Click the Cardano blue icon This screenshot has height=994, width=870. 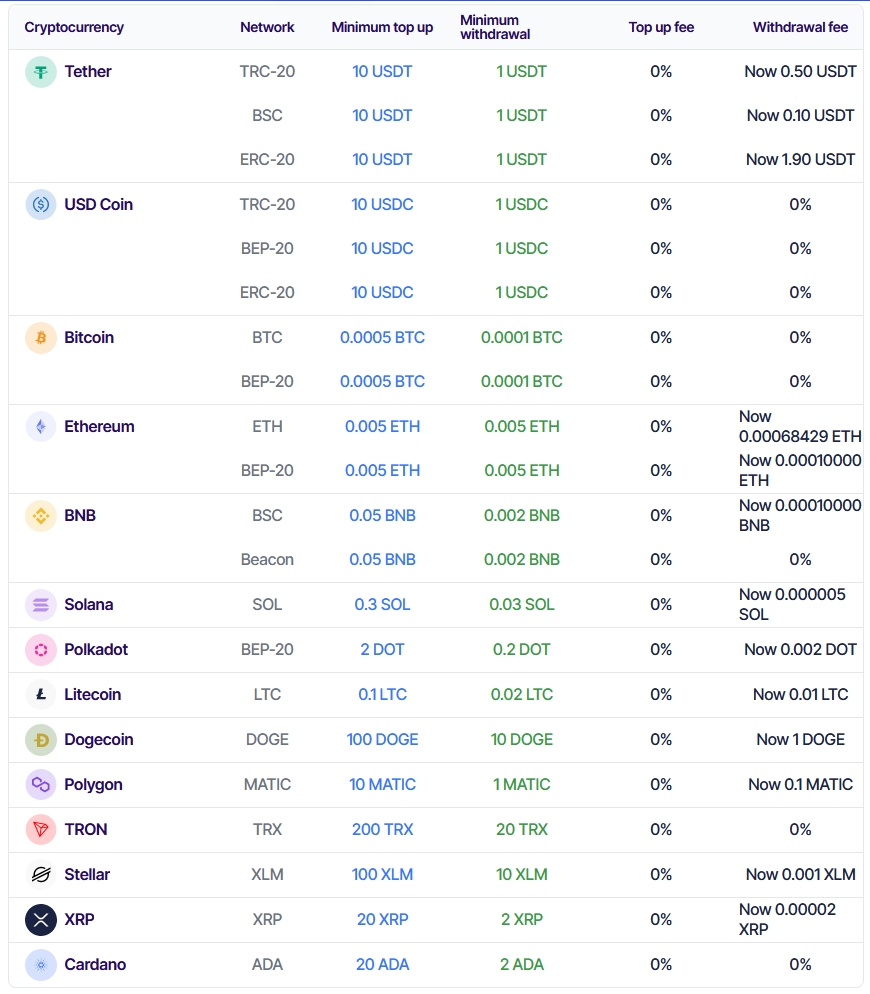pos(41,965)
